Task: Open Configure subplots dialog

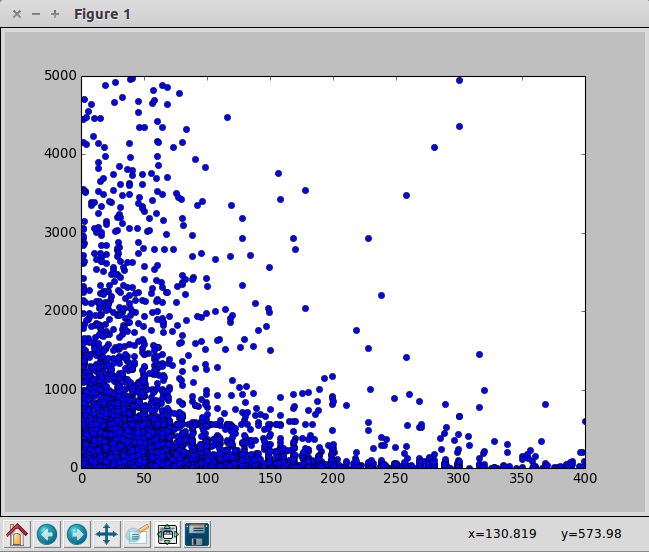Action: pyautogui.click(x=167, y=534)
